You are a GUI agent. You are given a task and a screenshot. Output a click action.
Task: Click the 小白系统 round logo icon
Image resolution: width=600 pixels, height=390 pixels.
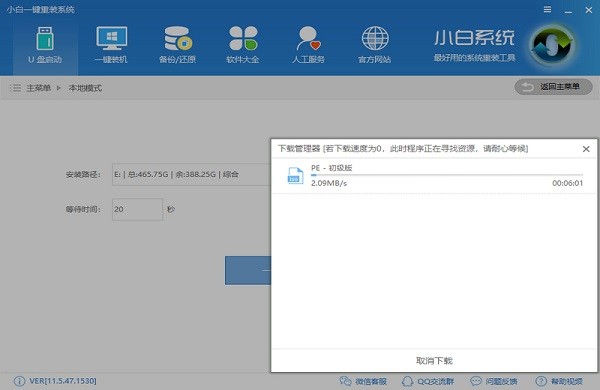click(x=552, y=45)
